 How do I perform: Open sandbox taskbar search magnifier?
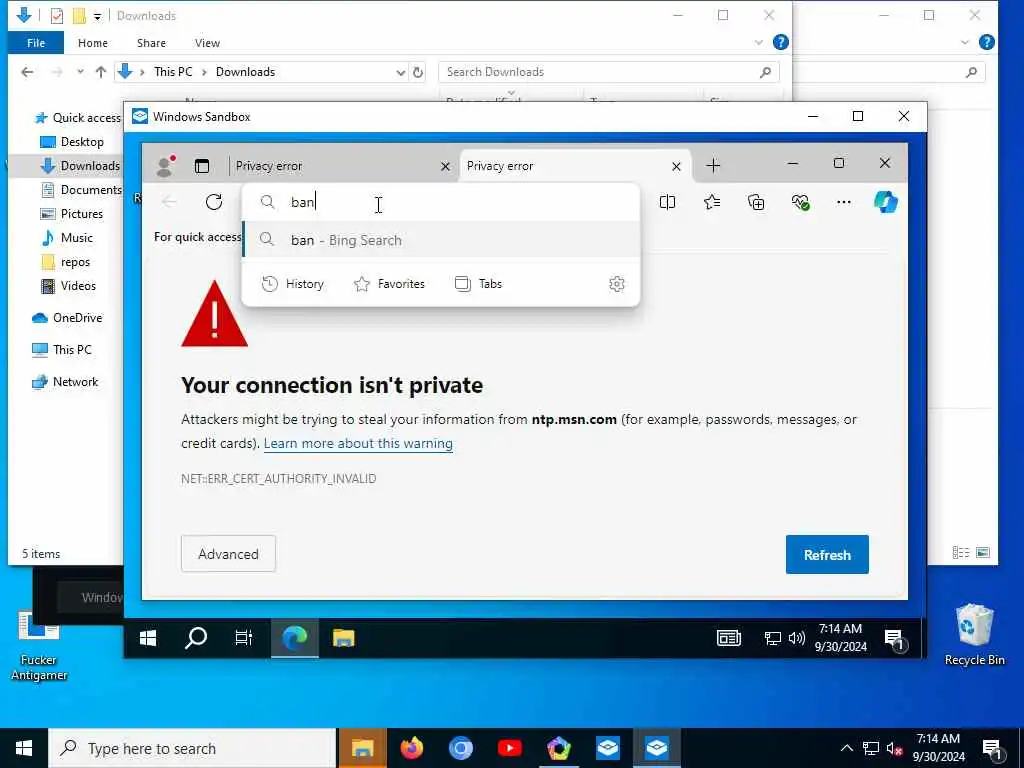point(195,637)
